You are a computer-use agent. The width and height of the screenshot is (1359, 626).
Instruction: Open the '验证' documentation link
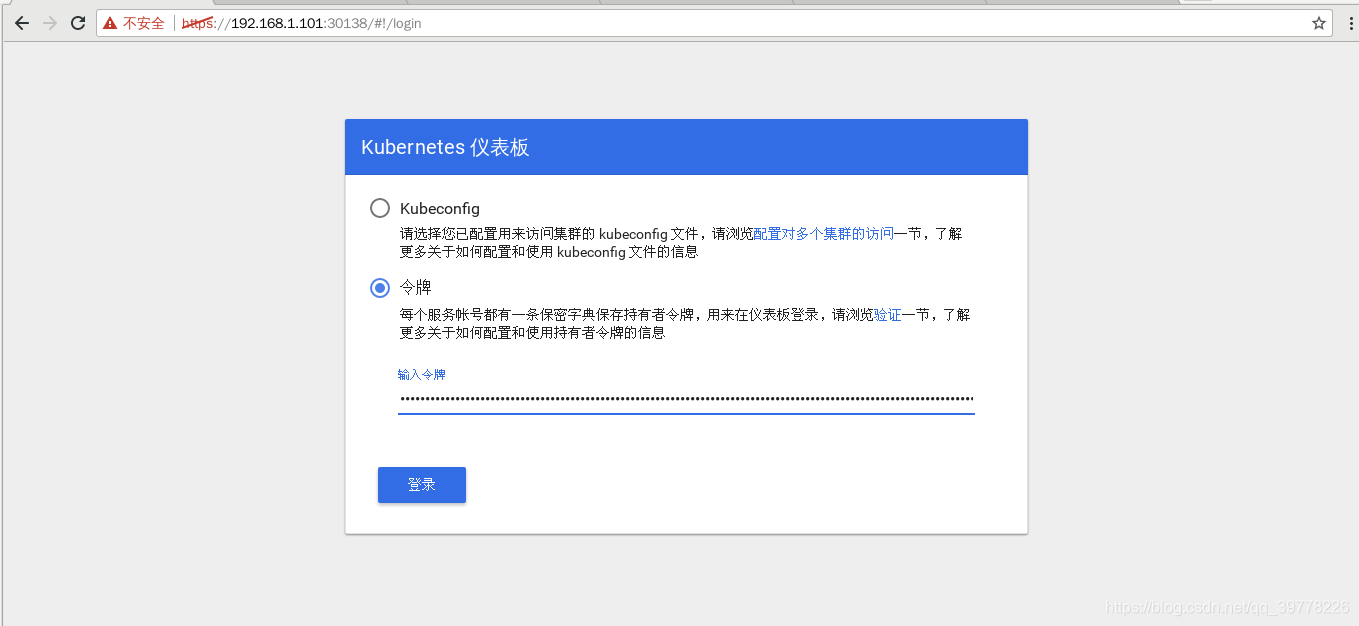pyautogui.click(x=886, y=314)
